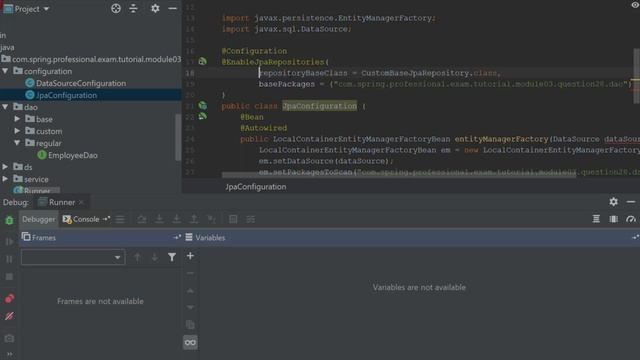
Task: Click the Variables panel header
Action: click(411, 238)
